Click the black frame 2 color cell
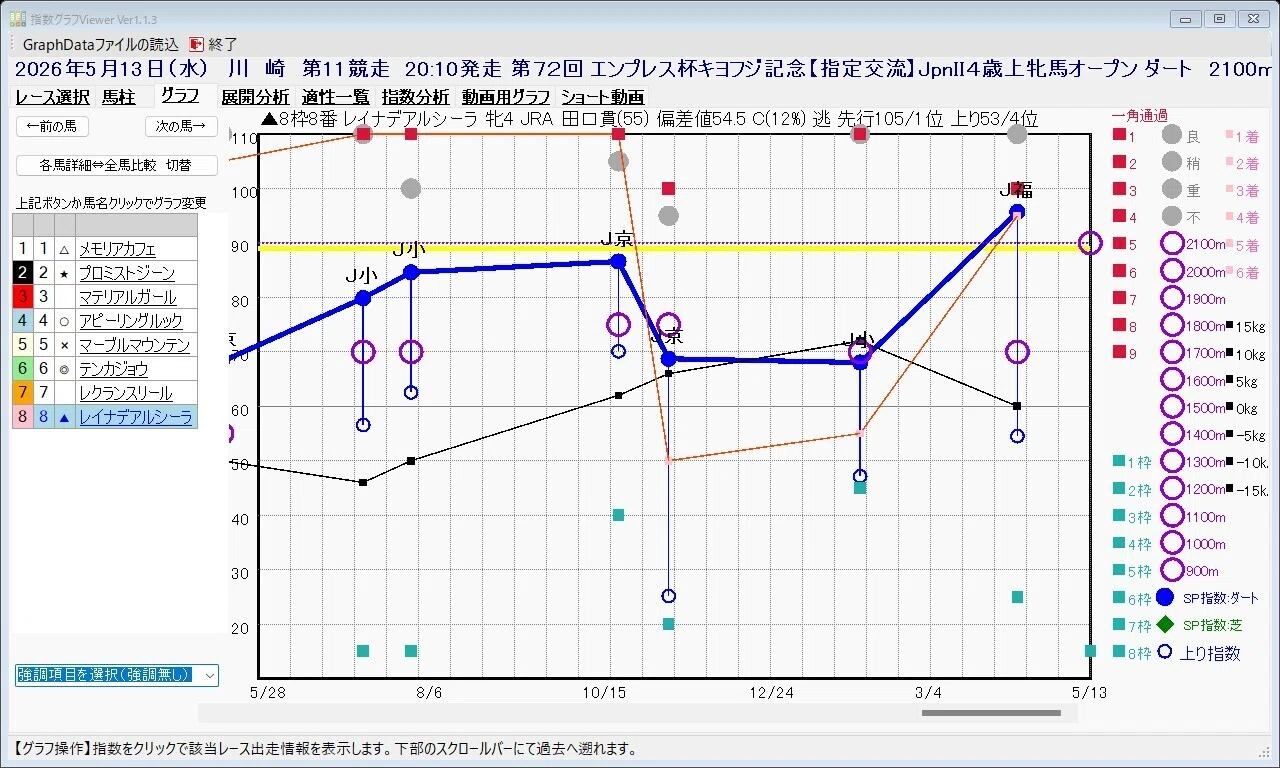The height and width of the screenshot is (768, 1280). 23,273
